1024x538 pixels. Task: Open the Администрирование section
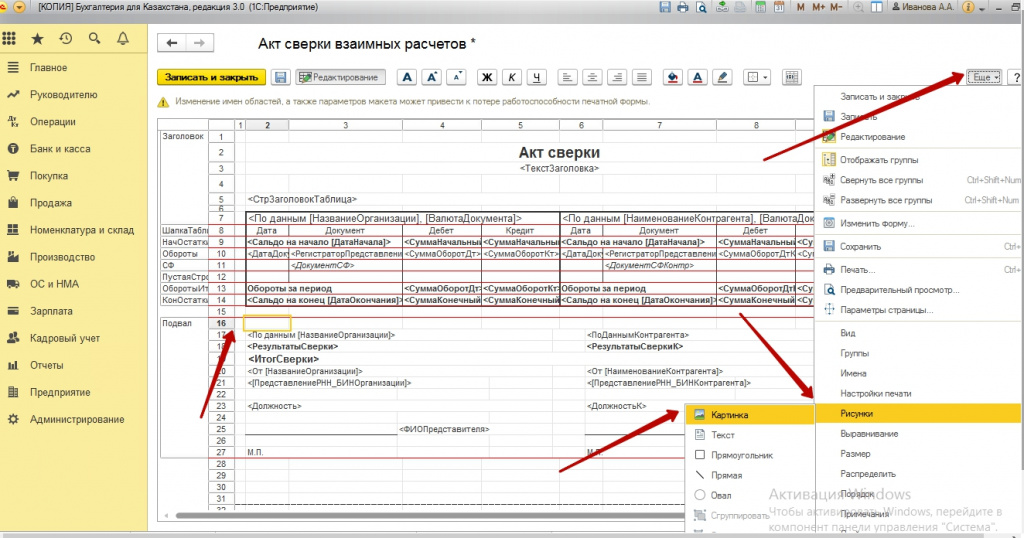pyautogui.click(x=77, y=419)
